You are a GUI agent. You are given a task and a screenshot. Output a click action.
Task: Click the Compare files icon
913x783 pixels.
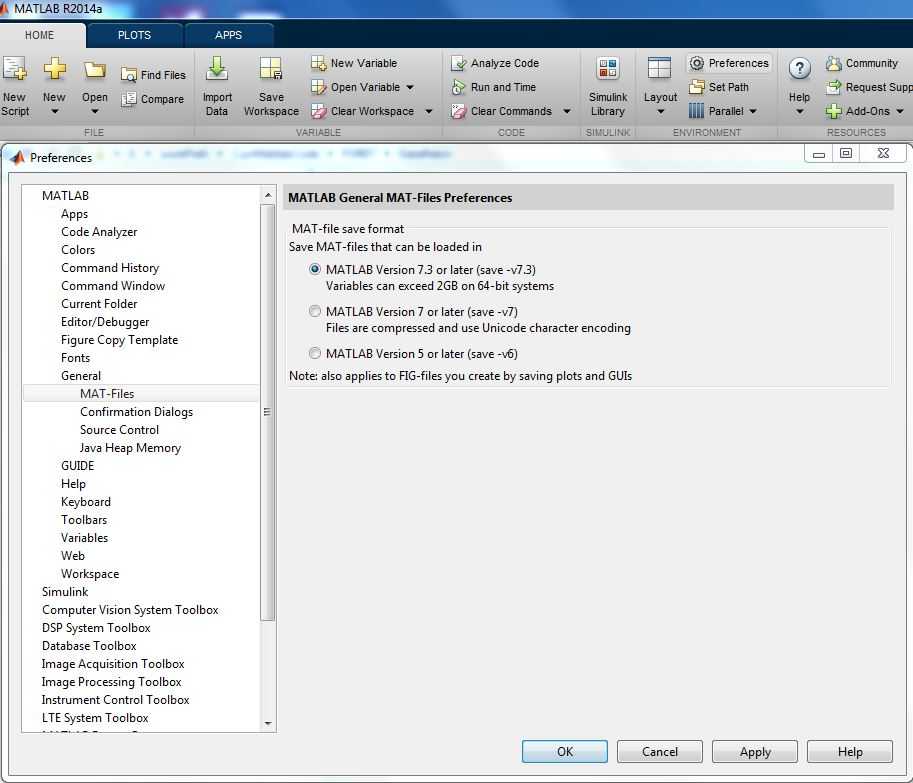click(129, 99)
